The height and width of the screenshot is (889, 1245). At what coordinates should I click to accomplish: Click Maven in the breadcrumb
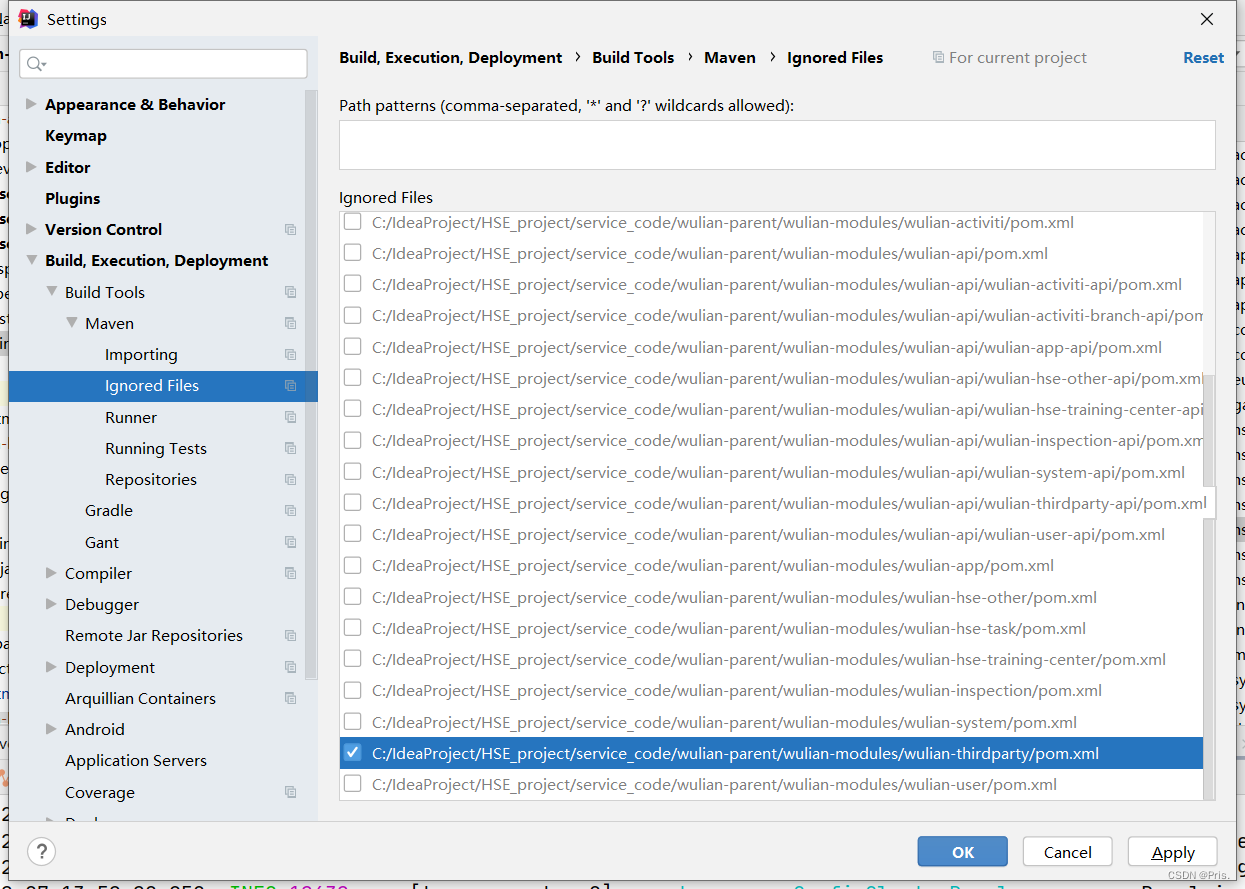730,57
